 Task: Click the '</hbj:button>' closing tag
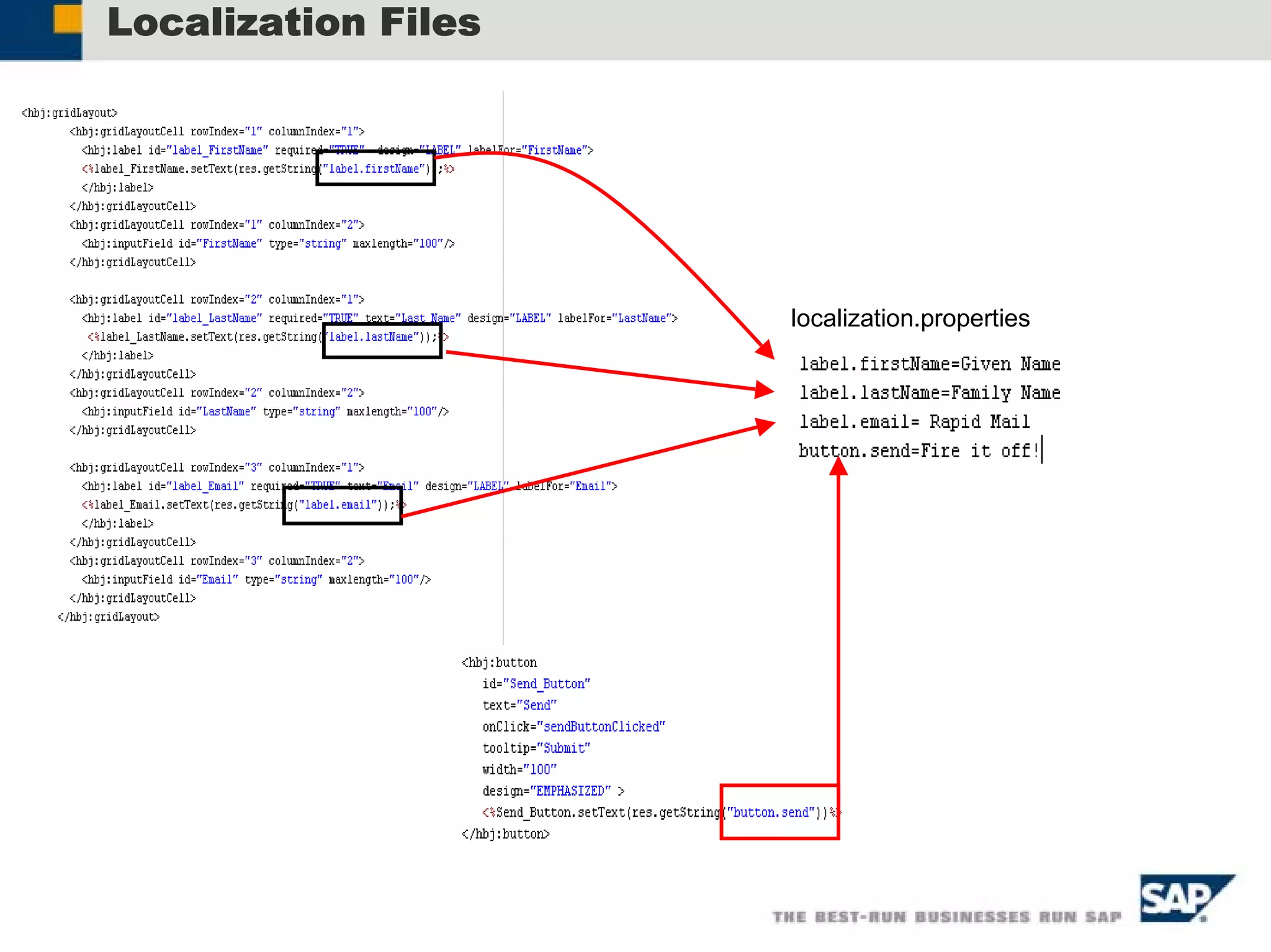(x=506, y=834)
